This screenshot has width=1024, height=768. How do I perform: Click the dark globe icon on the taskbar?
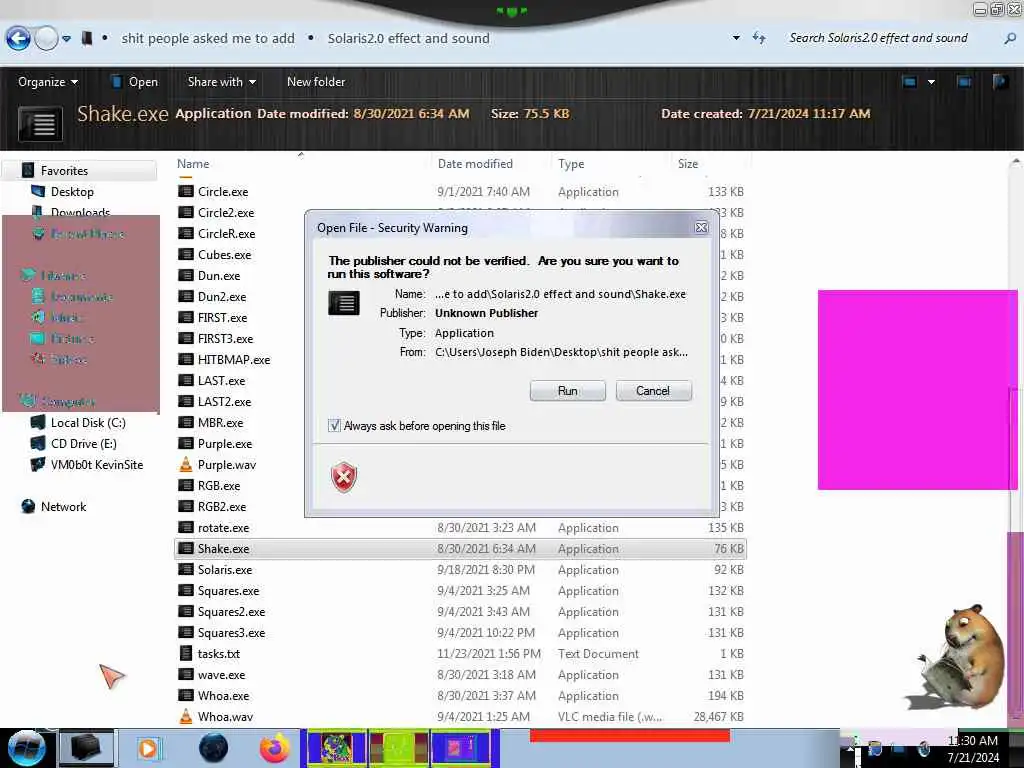[x=213, y=748]
